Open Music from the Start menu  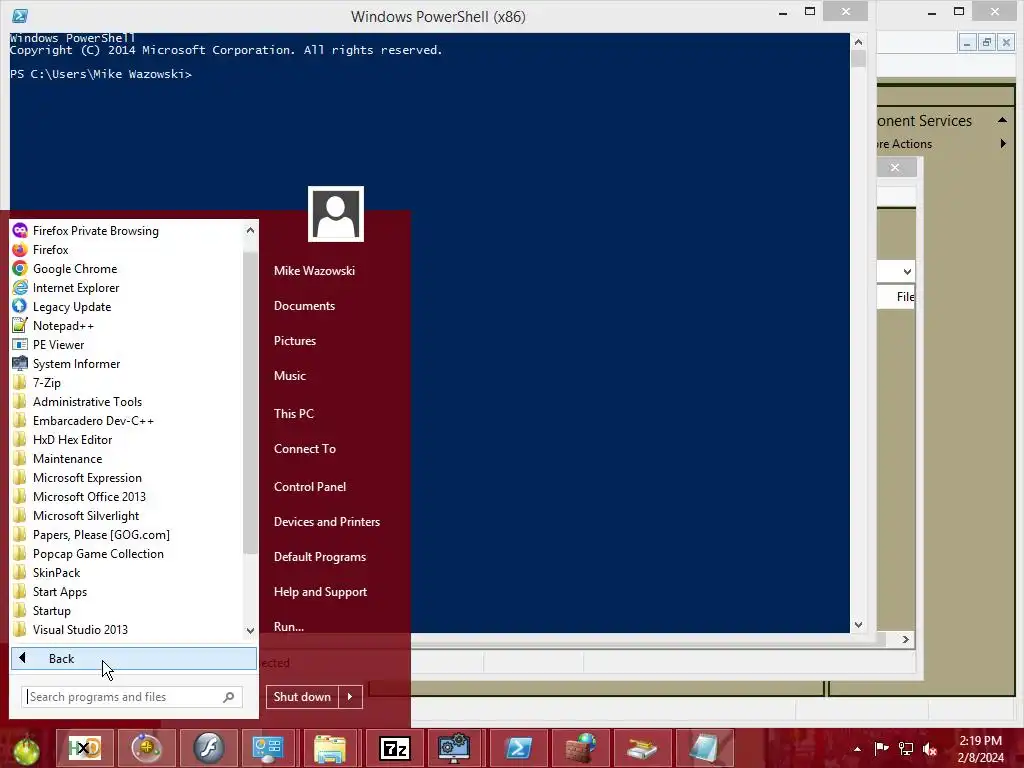pyautogui.click(x=290, y=376)
